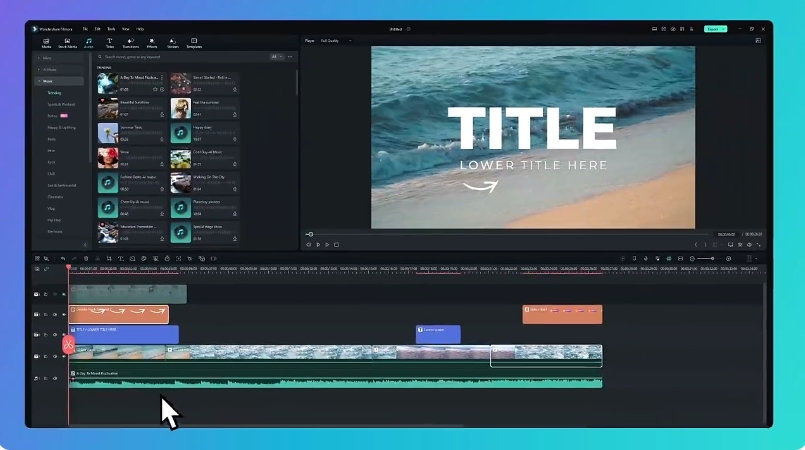
Task: Mute the audio track in timeline
Action: pos(54,378)
